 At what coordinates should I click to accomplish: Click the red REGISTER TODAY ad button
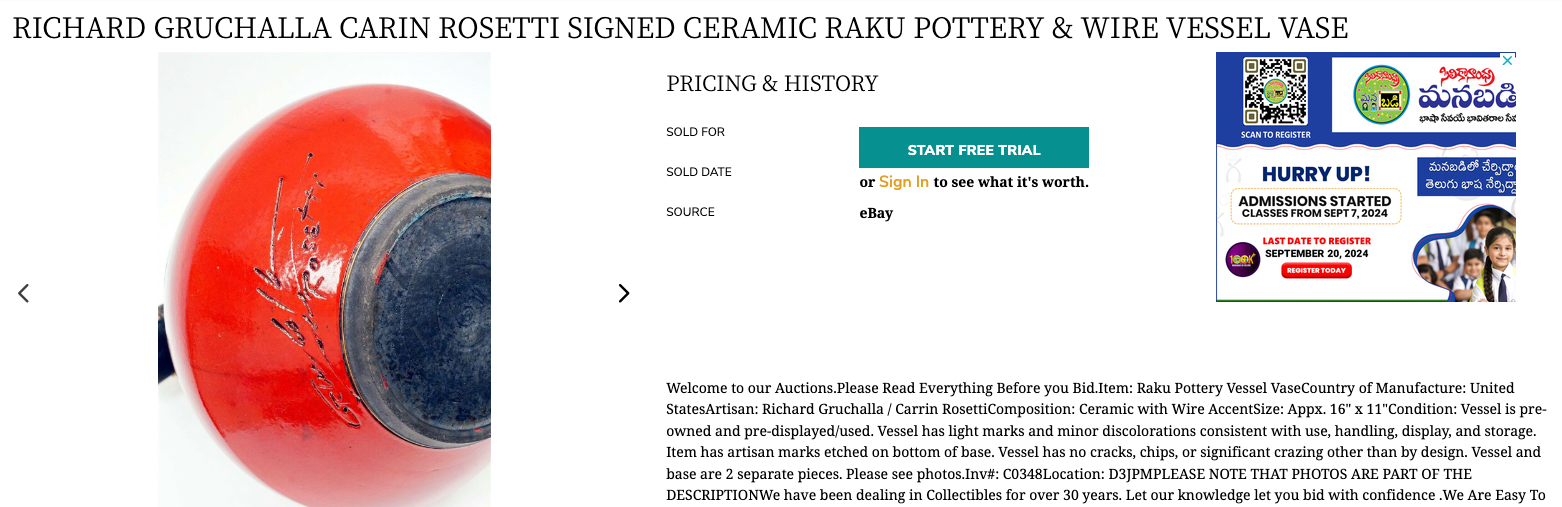tap(1315, 271)
